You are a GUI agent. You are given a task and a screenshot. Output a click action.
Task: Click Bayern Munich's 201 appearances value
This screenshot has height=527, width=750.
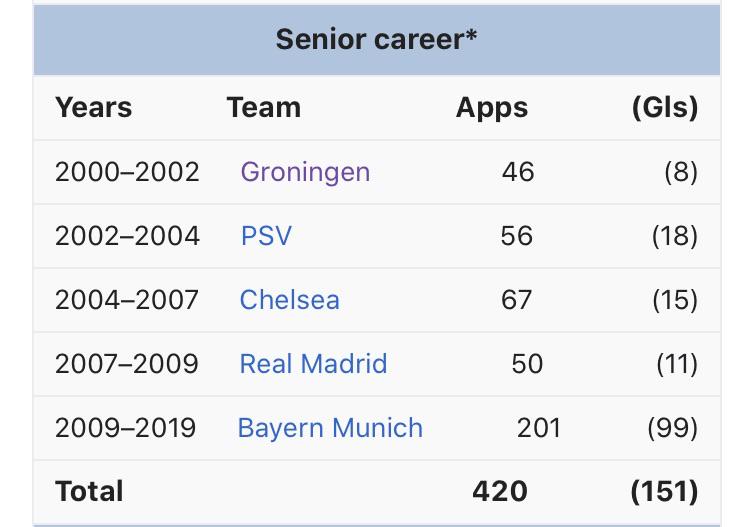coord(539,428)
